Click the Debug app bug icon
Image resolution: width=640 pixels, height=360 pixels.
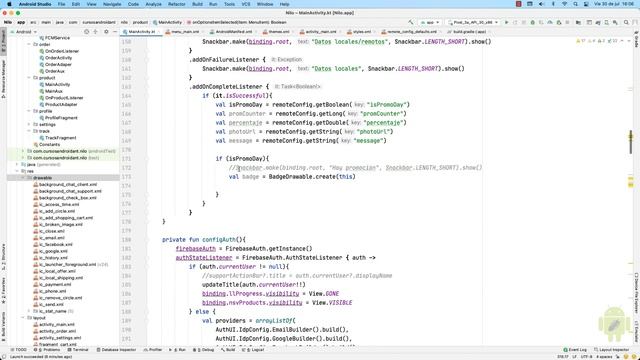[x=533, y=22]
